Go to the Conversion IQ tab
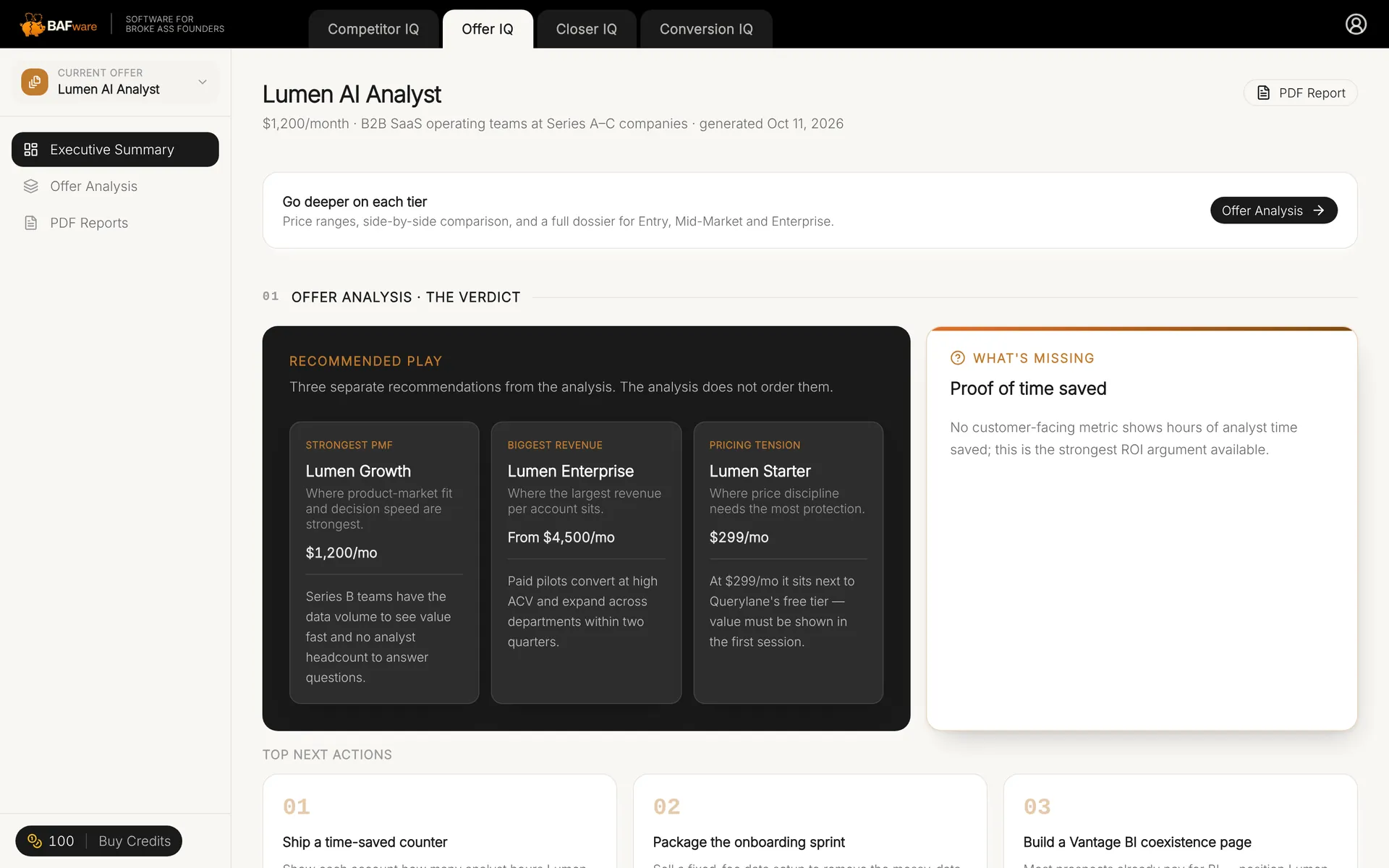Image resolution: width=1389 pixels, height=868 pixels. pos(706,29)
